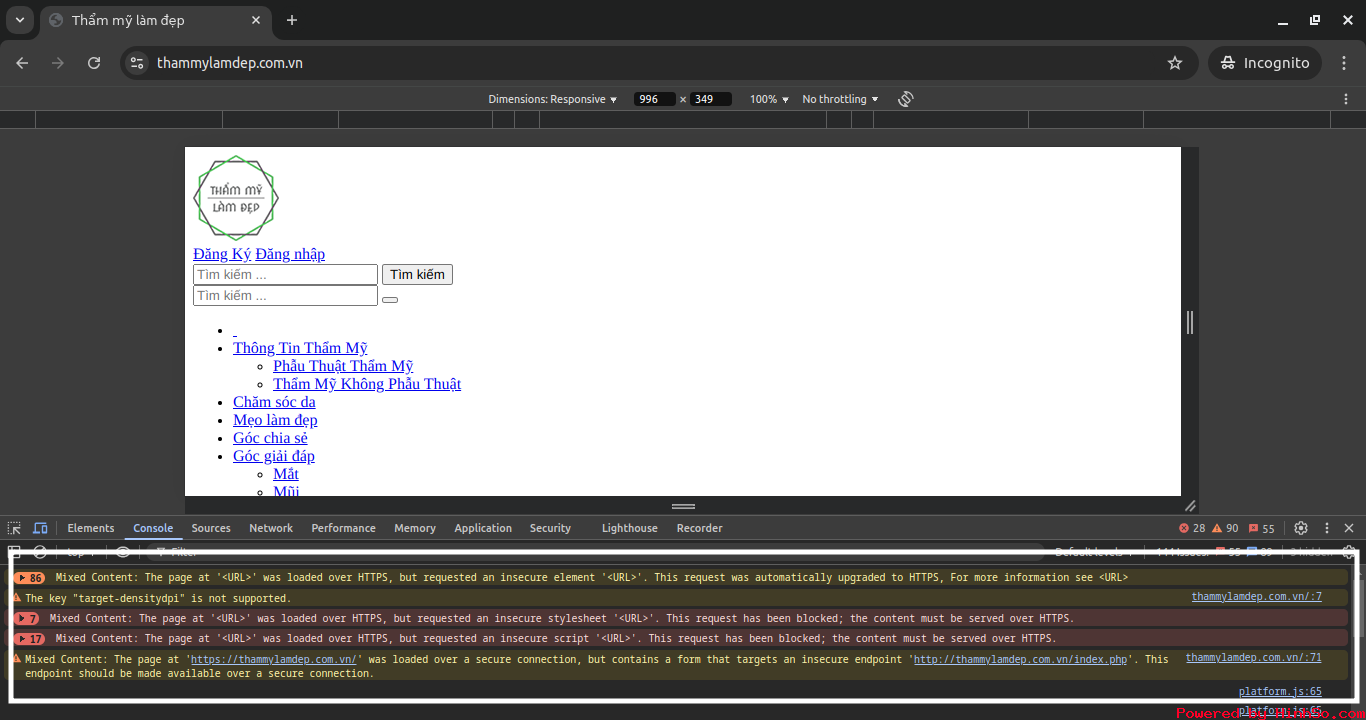Open the 100% zoom dropdown

pos(769,99)
